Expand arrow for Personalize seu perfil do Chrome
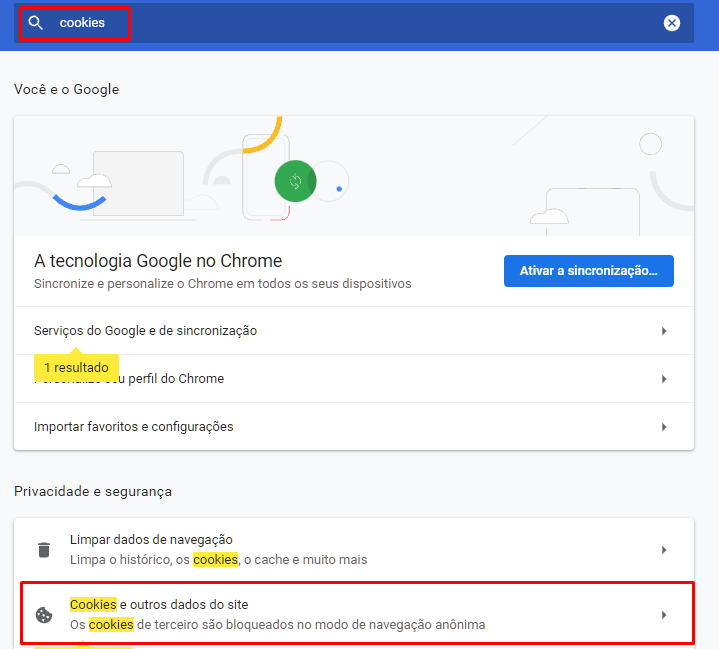This screenshot has height=649, width=719. click(x=664, y=379)
